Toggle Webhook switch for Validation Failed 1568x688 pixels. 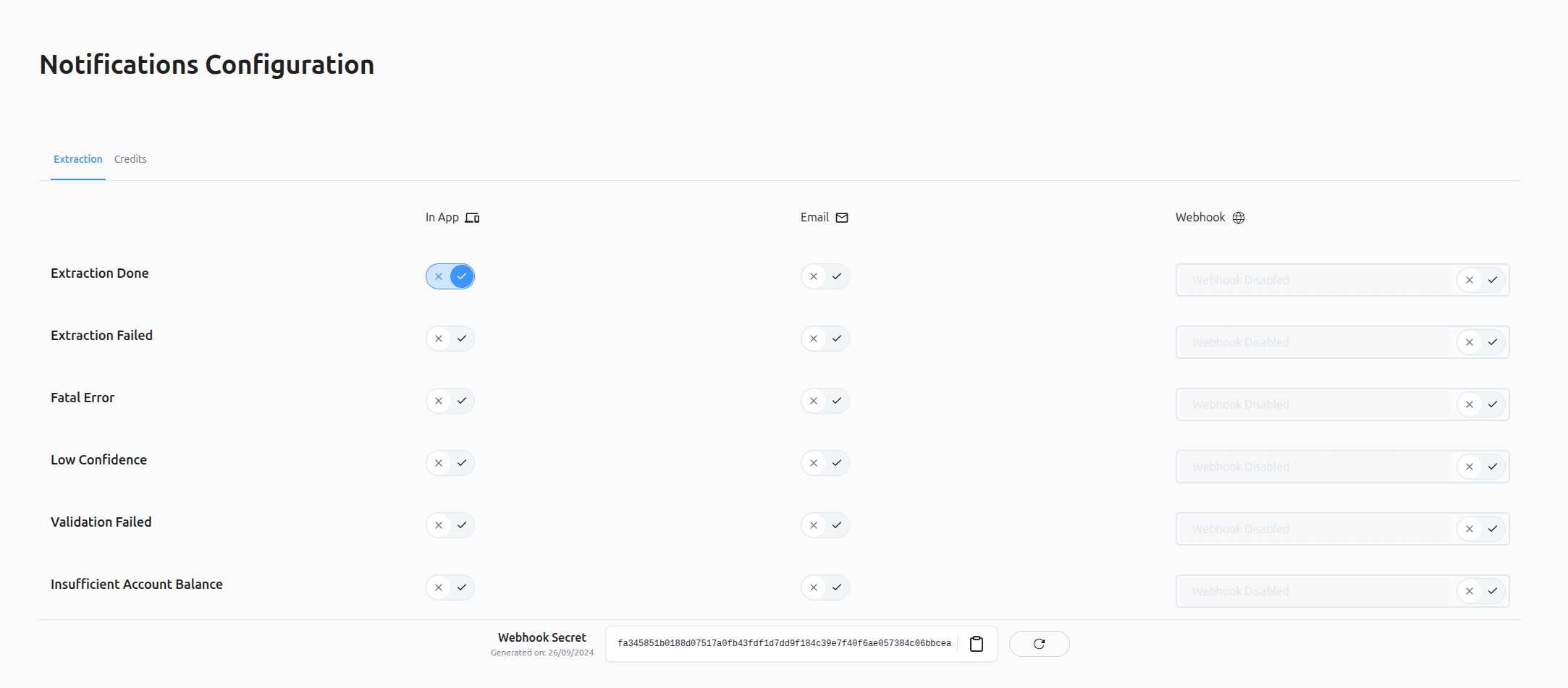(x=1480, y=529)
